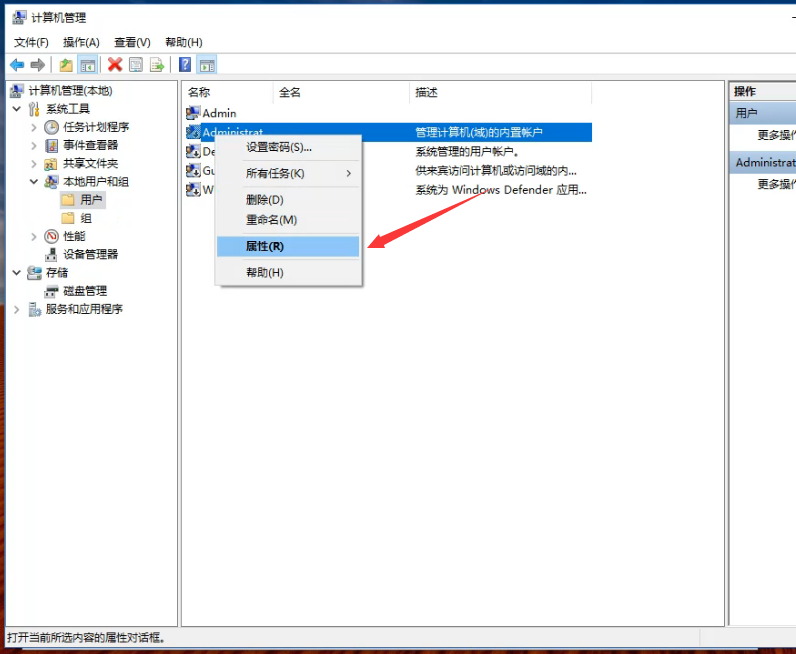Click the Device Manager (设备管理器) icon

tap(51, 254)
